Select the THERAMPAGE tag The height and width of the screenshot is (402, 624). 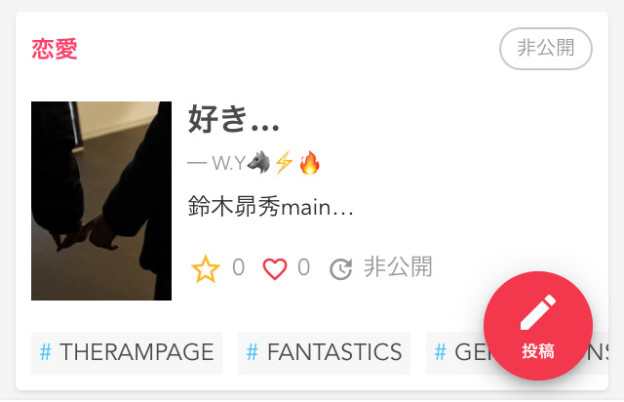click(127, 353)
